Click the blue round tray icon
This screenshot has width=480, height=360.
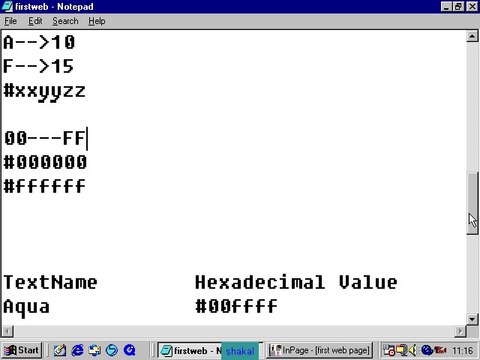click(427, 350)
